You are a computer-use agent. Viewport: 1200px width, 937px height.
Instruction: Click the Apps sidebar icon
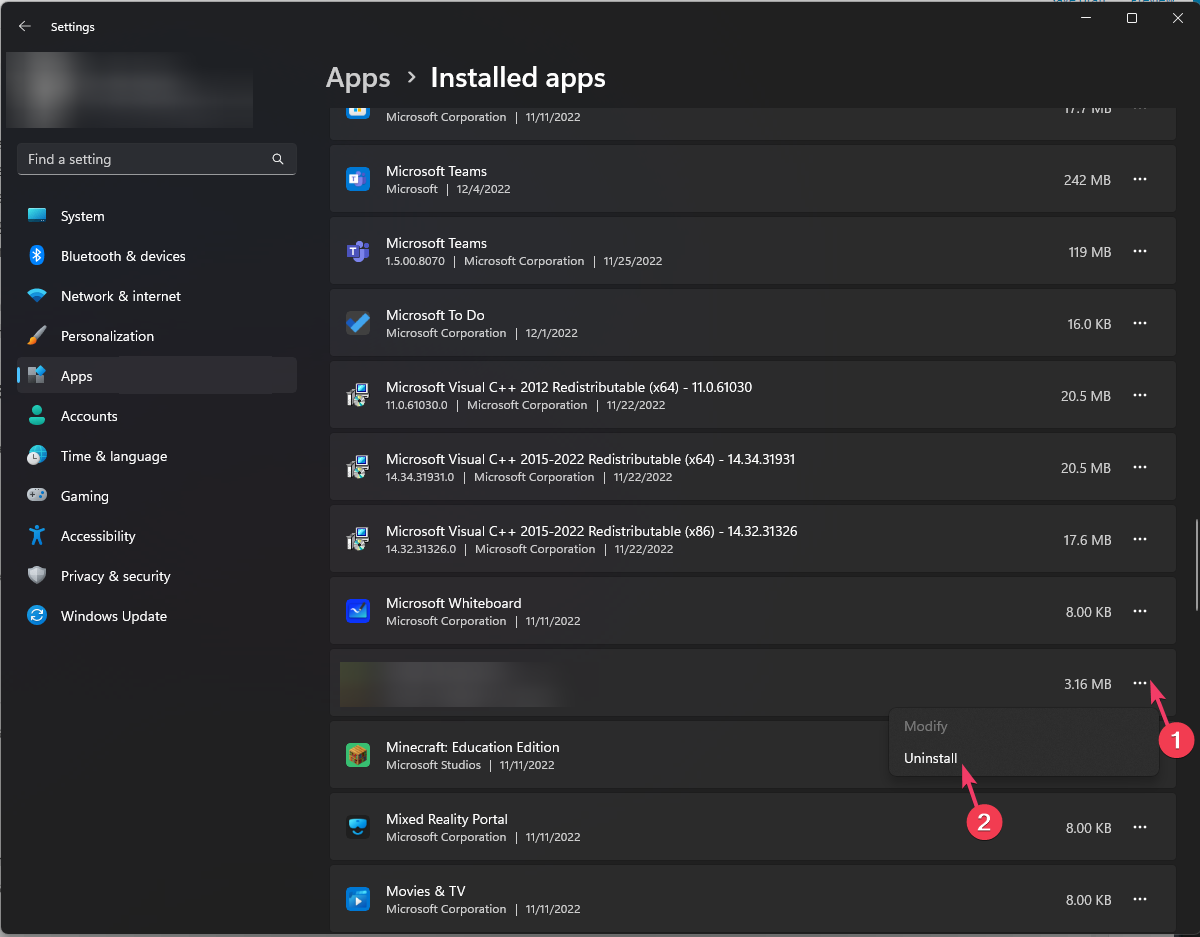[37, 376]
